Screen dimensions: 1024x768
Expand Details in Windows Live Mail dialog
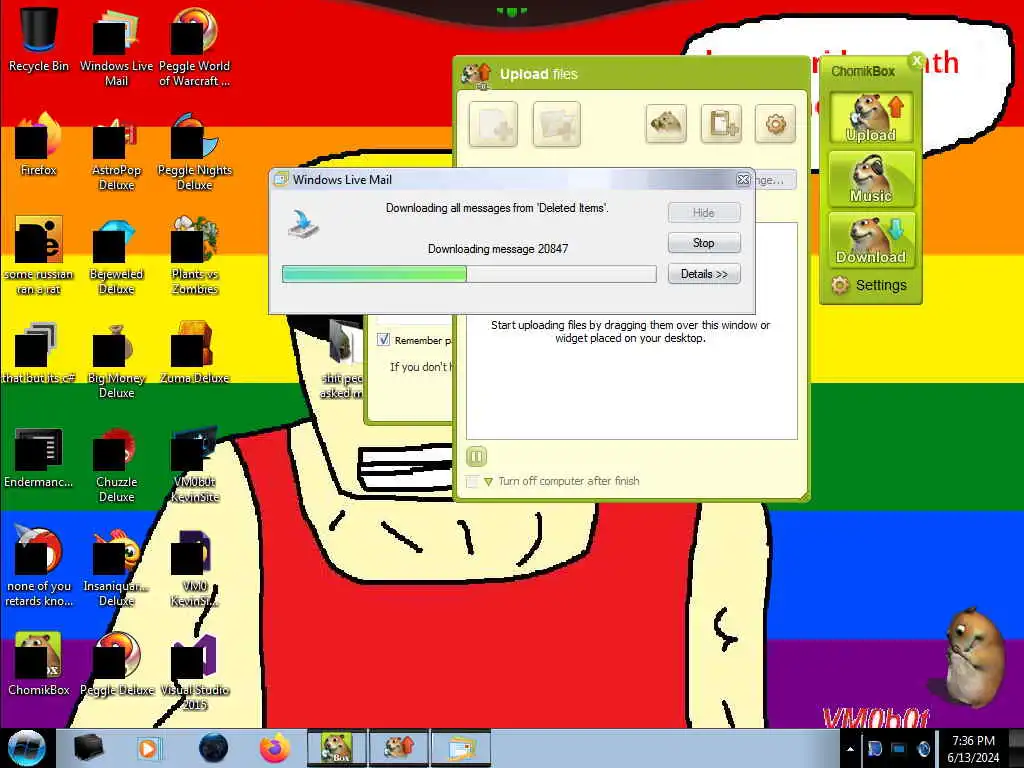(704, 274)
